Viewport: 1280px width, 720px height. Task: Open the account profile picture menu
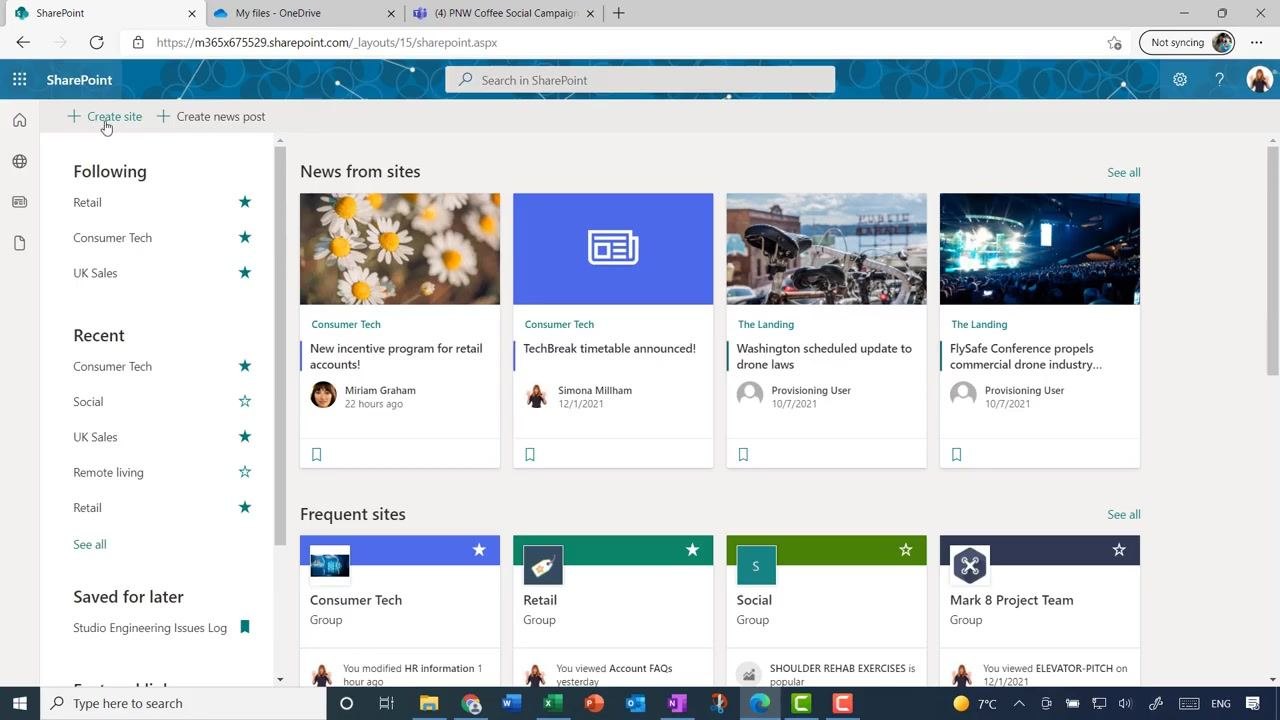[1259, 80]
